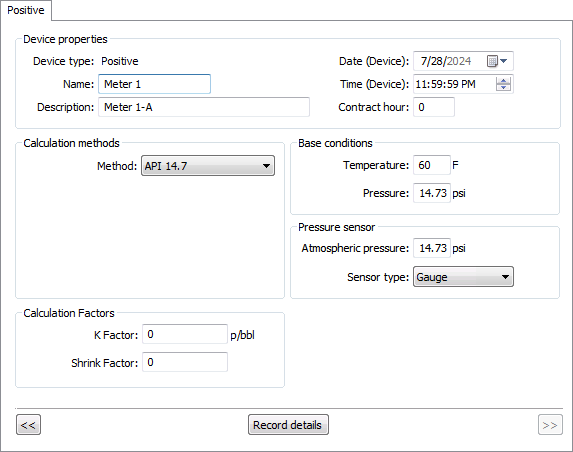Click the p/bbl unit label

(x=242, y=335)
